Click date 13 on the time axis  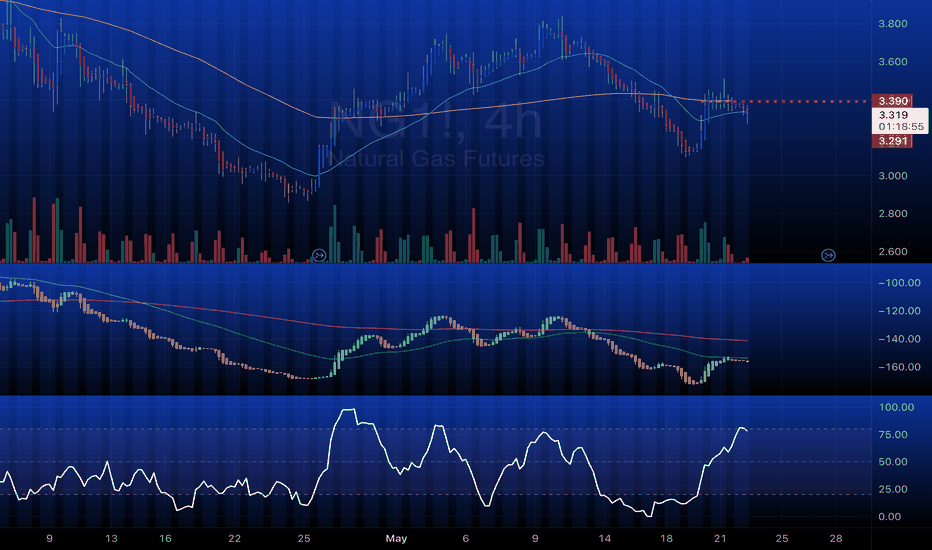(x=111, y=539)
